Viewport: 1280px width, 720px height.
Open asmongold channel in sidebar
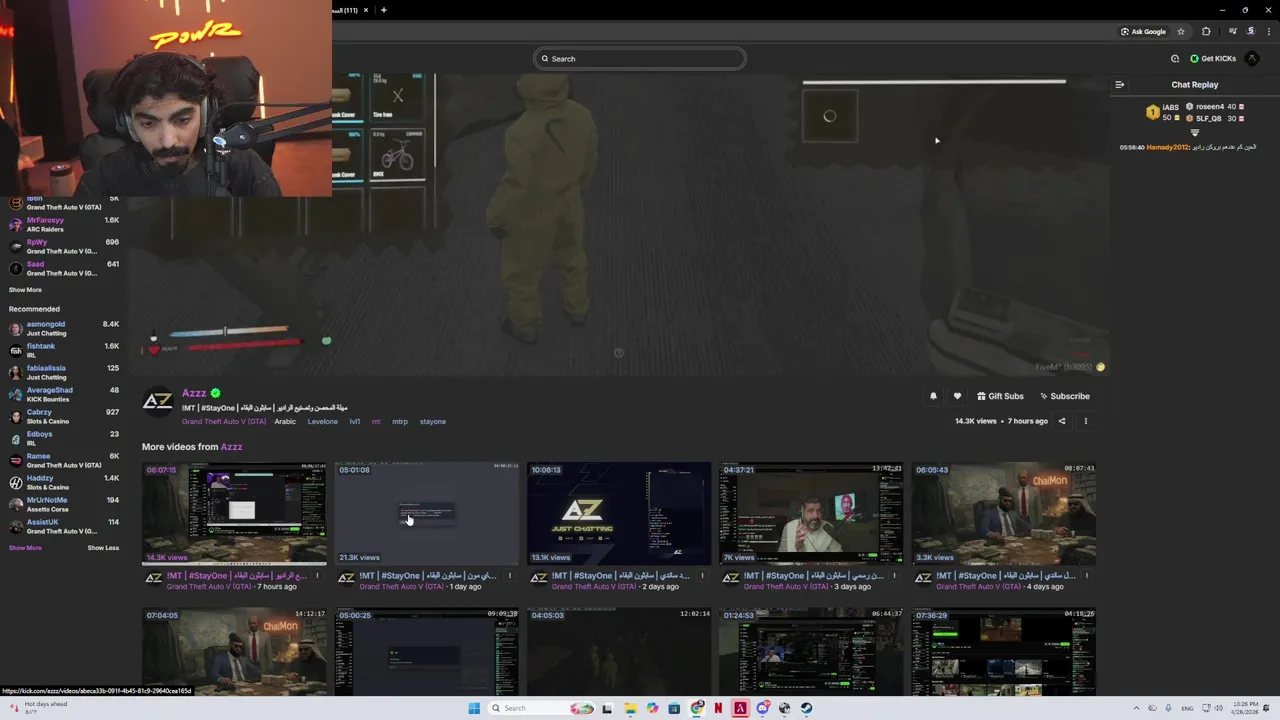63,328
